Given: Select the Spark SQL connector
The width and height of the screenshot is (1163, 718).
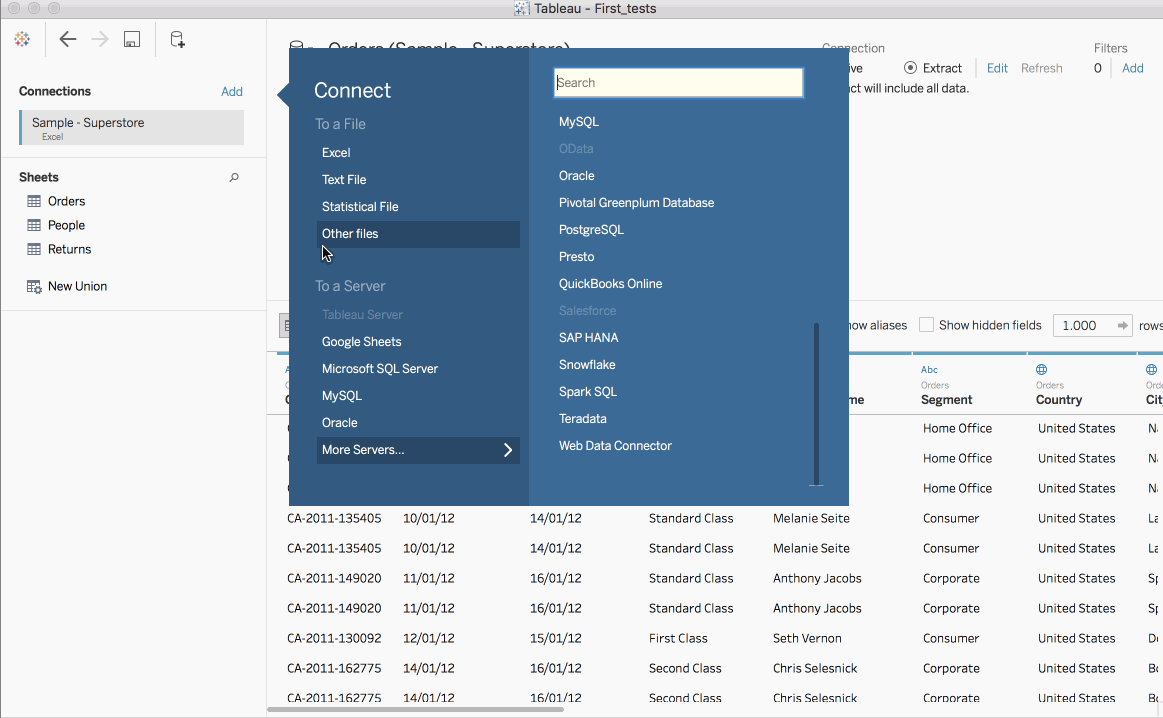Looking at the screenshot, I should tap(587, 392).
